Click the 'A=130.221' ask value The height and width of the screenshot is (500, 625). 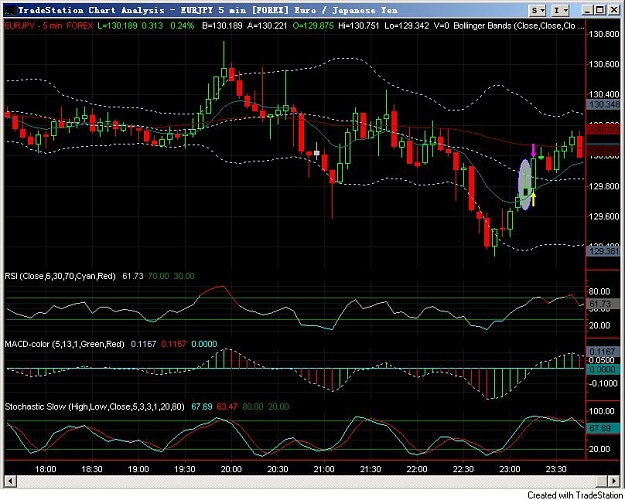[x=267, y=26]
